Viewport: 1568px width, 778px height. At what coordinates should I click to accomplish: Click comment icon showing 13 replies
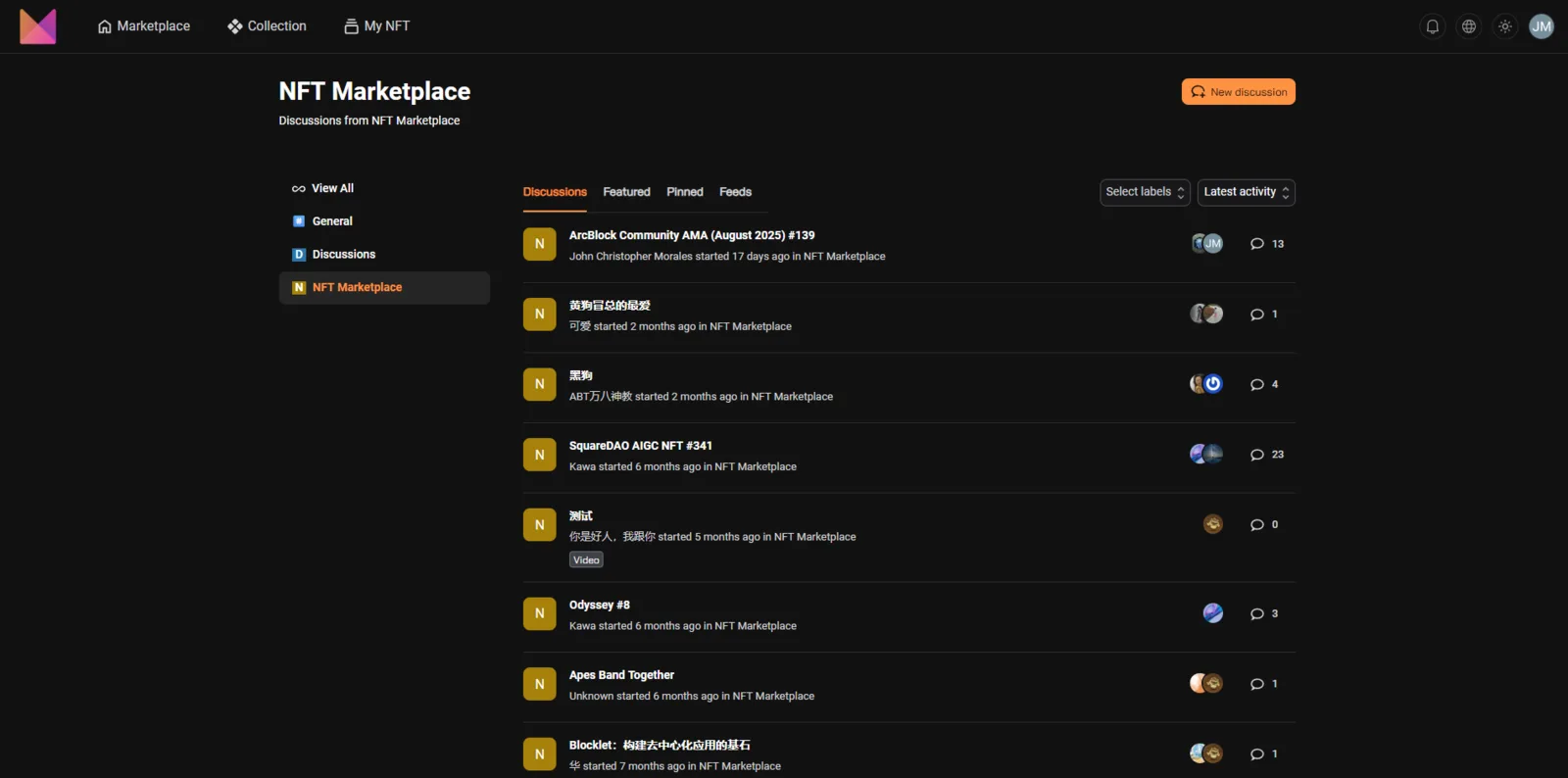[x=1257, y=244]
